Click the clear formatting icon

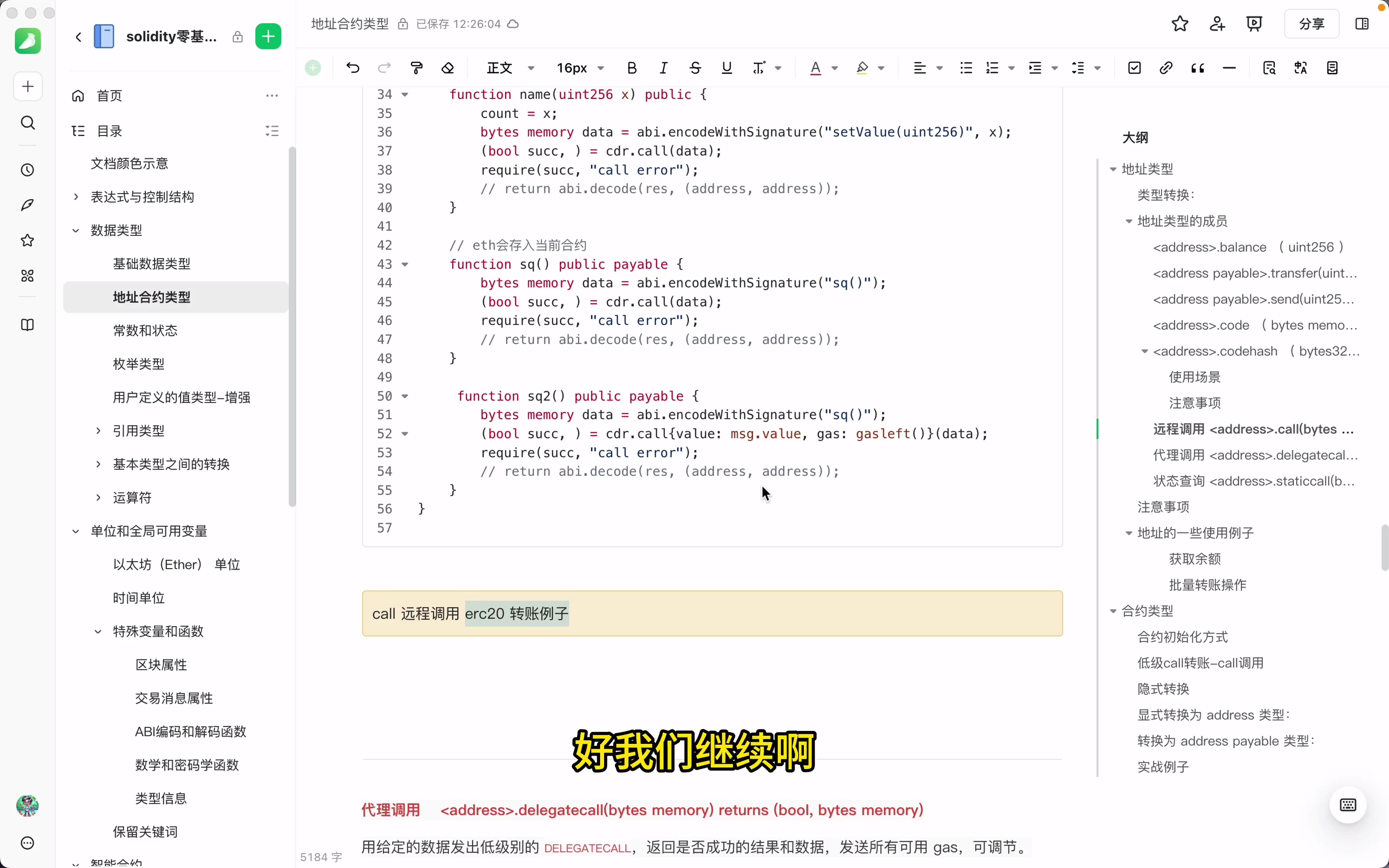click(448, 67)
